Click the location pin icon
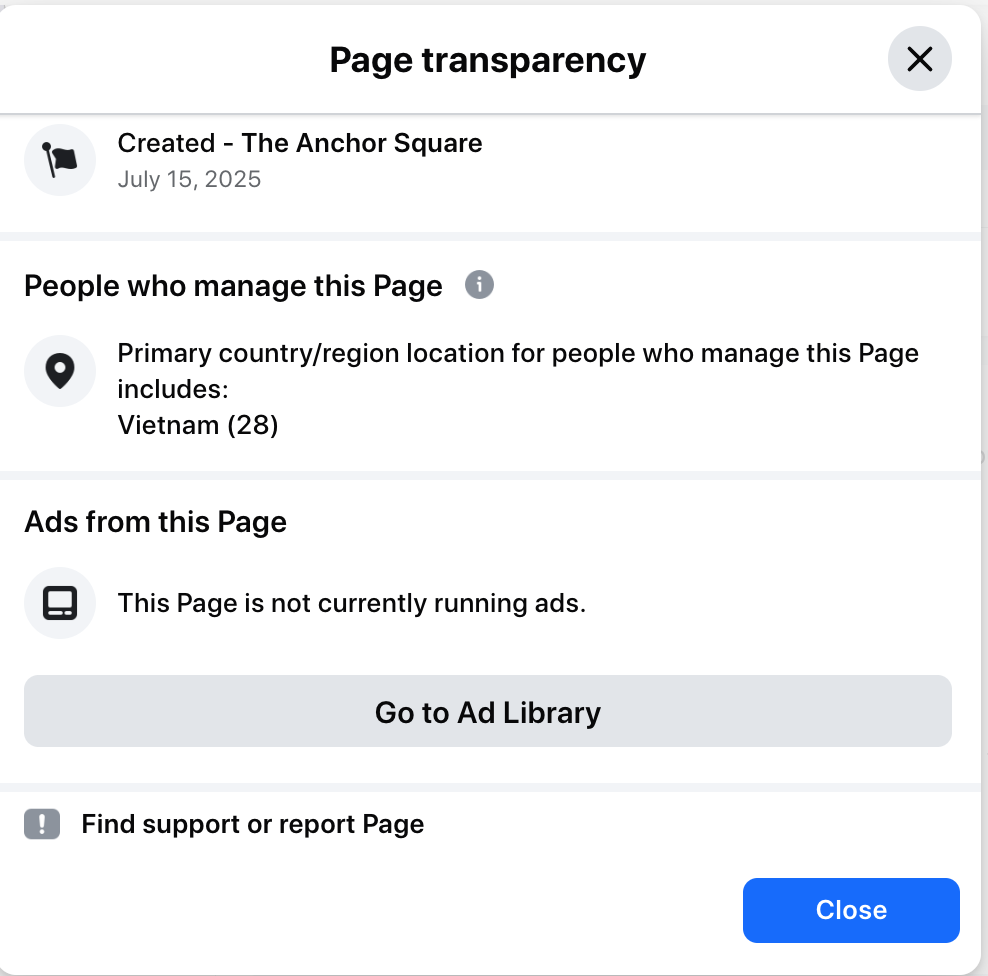The width and height of the screenshot is (988, 976). [x=60, y=371]
